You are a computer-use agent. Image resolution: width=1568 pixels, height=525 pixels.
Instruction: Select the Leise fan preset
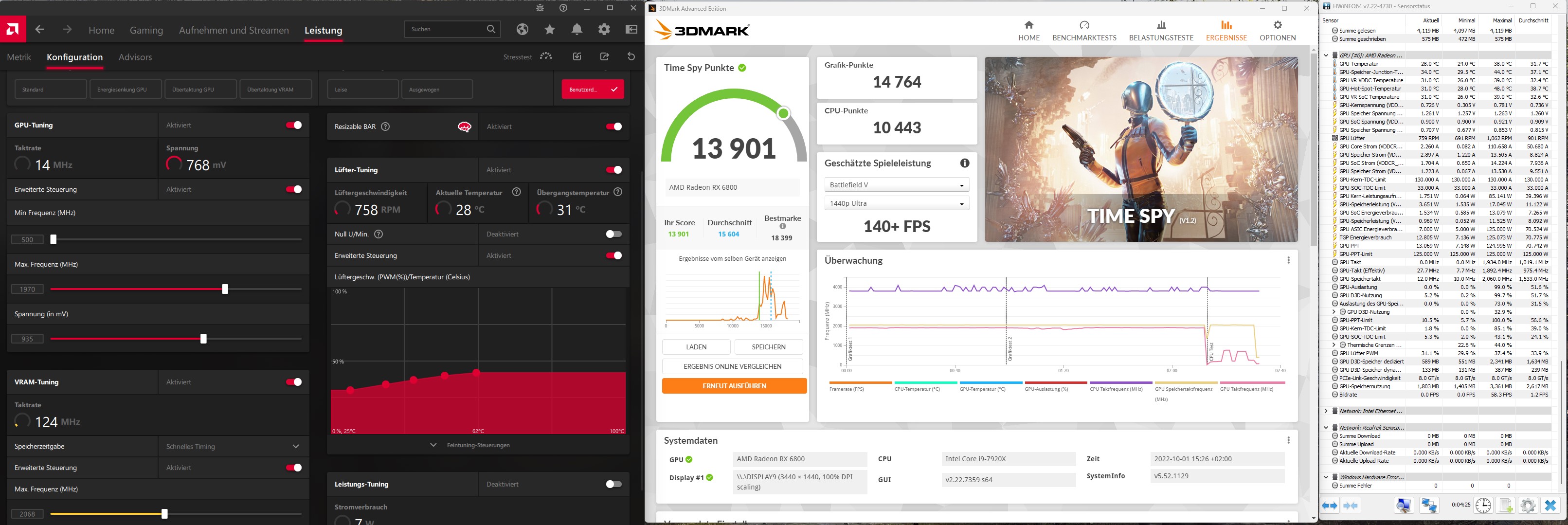(363, 90)
